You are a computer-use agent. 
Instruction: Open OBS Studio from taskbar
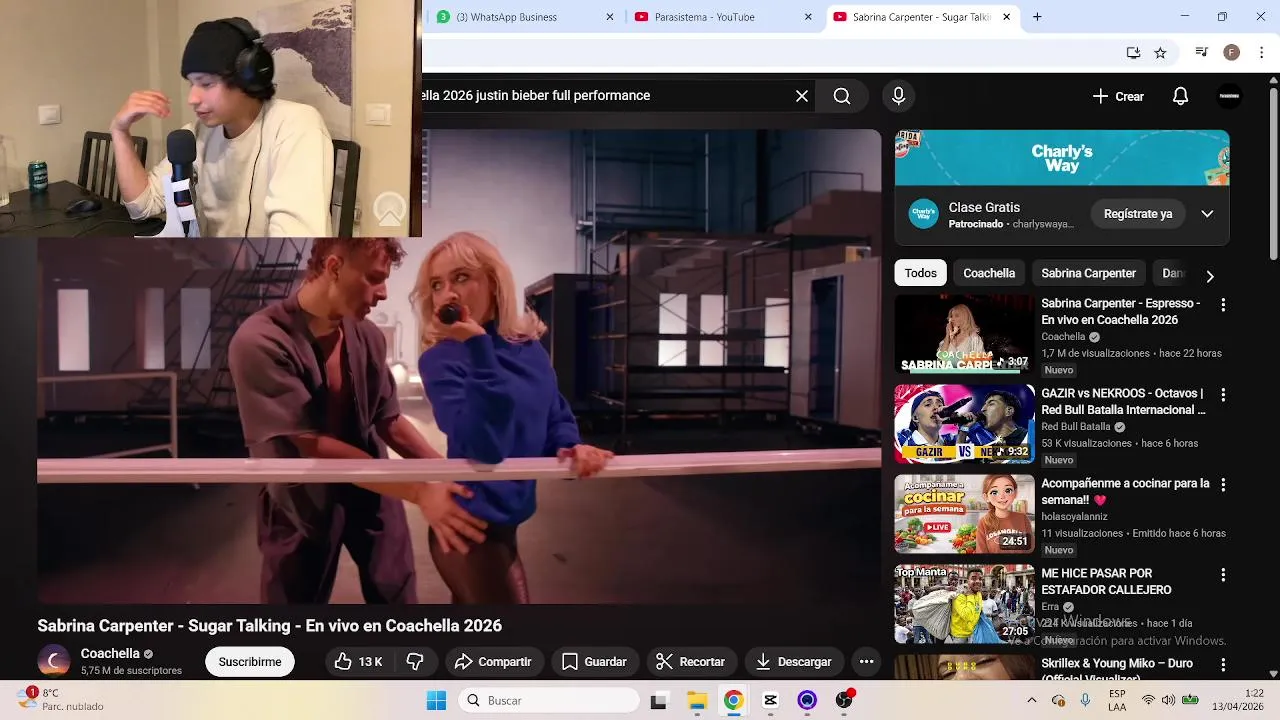pyautogui.click(x=844, y=701)
